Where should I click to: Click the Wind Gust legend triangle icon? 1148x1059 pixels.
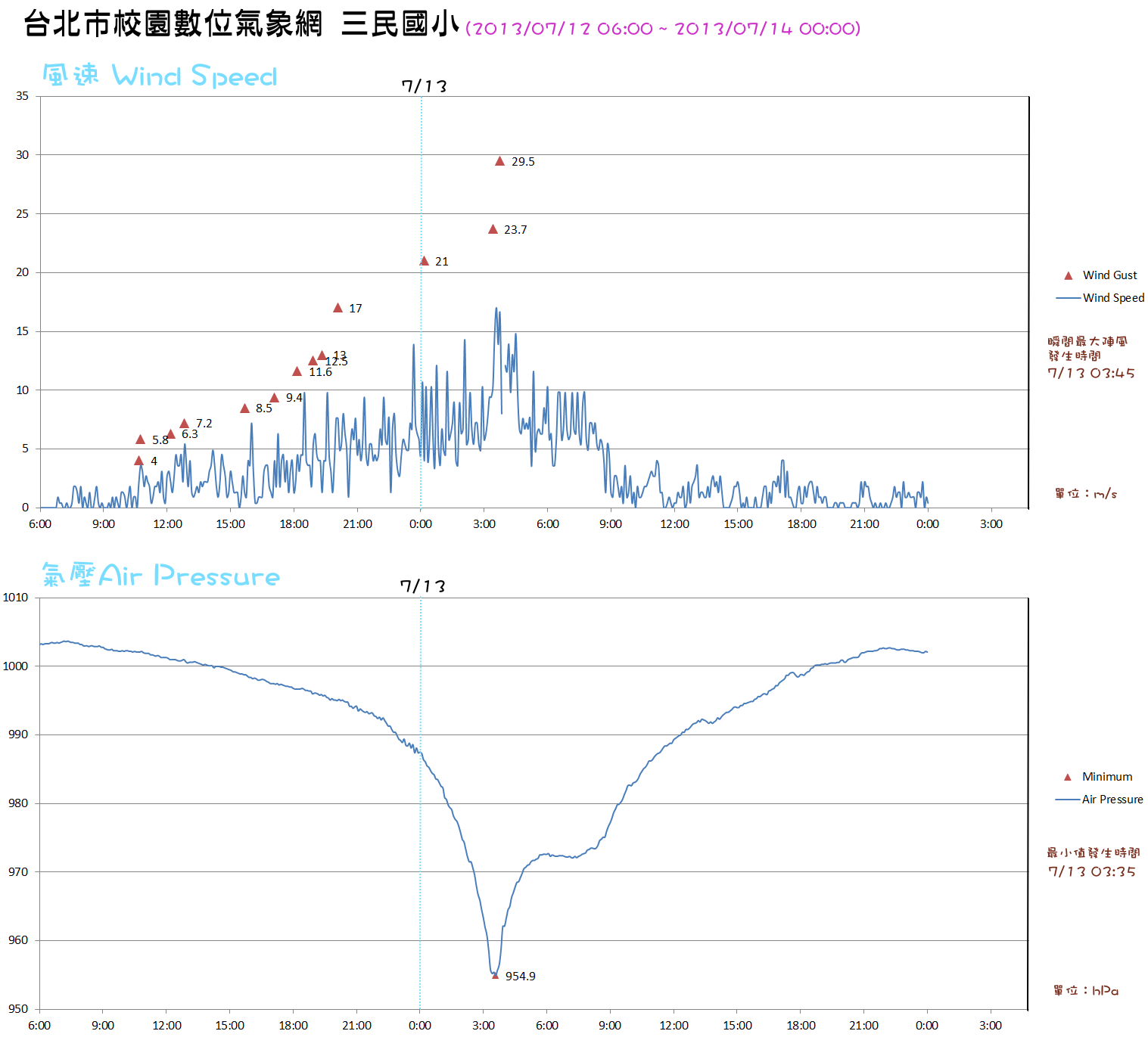[1068, 276]
